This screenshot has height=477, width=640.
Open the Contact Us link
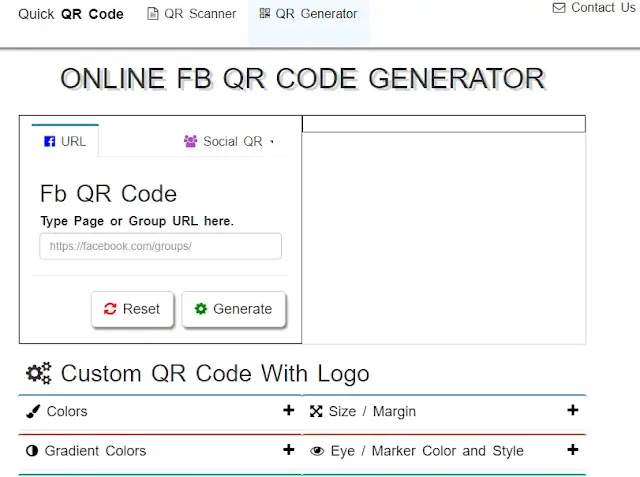[594, 8]
